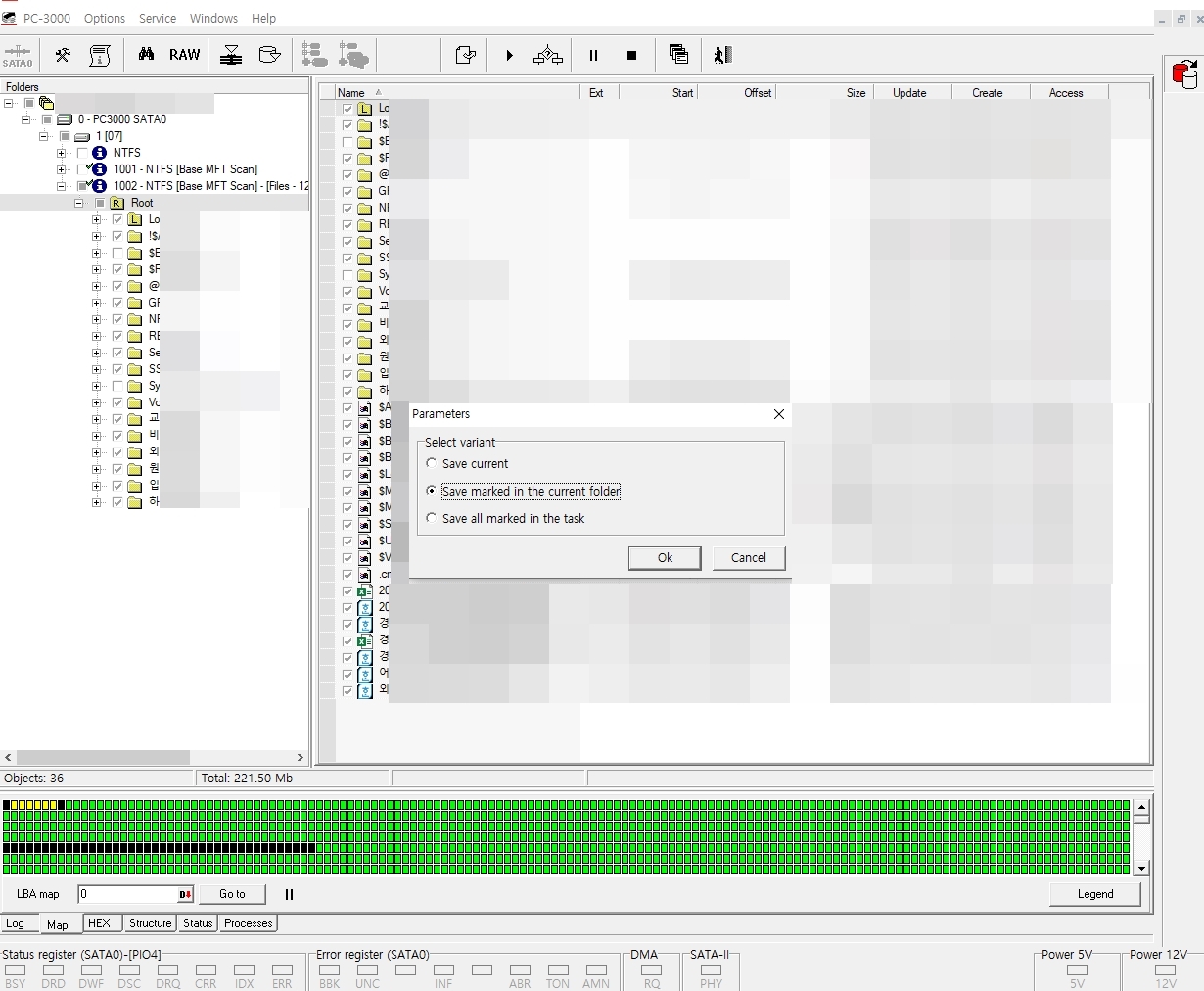Click the red database icon at right edge
Screen dimensions: 1204x991
tap(1184, 74)
